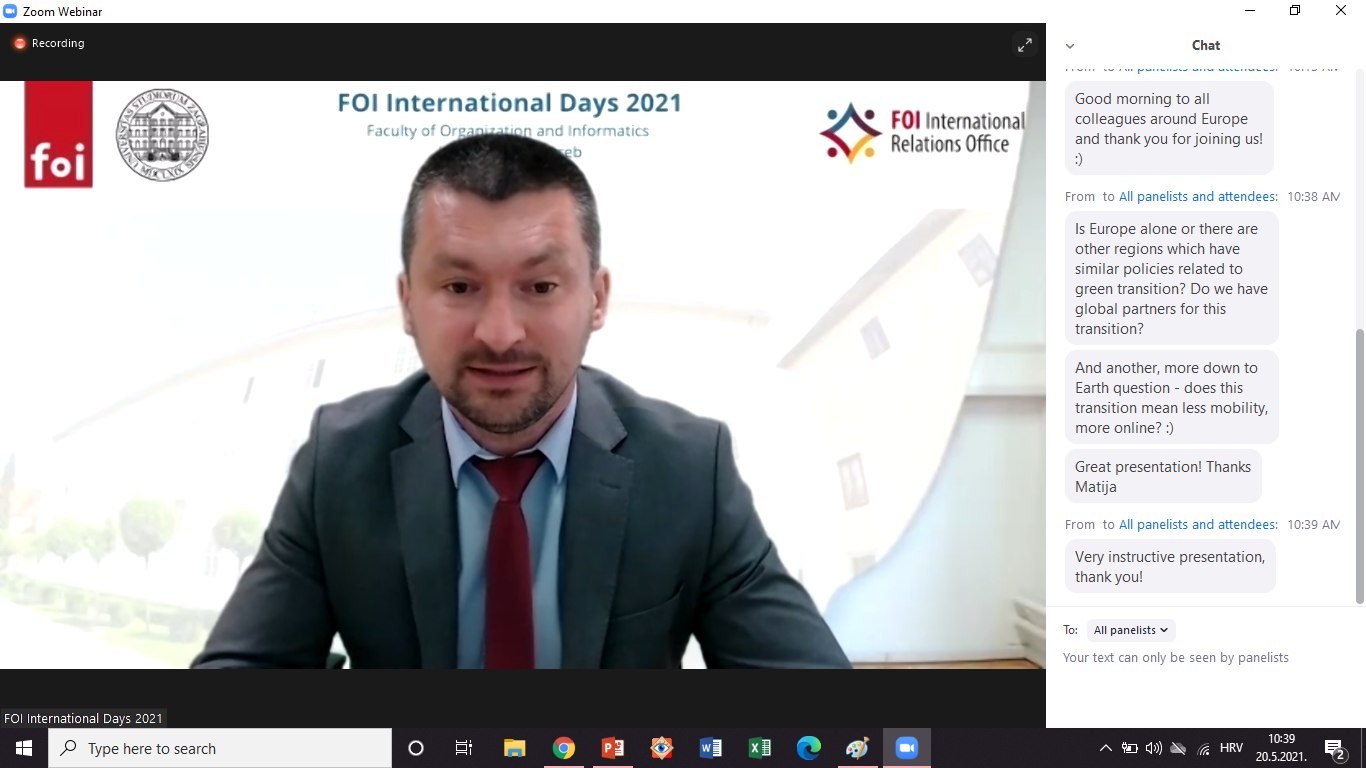The height and width of the screenshot is (768, 1366).
Task: Open Google Chrome from the taskbar
Action: 564,748
